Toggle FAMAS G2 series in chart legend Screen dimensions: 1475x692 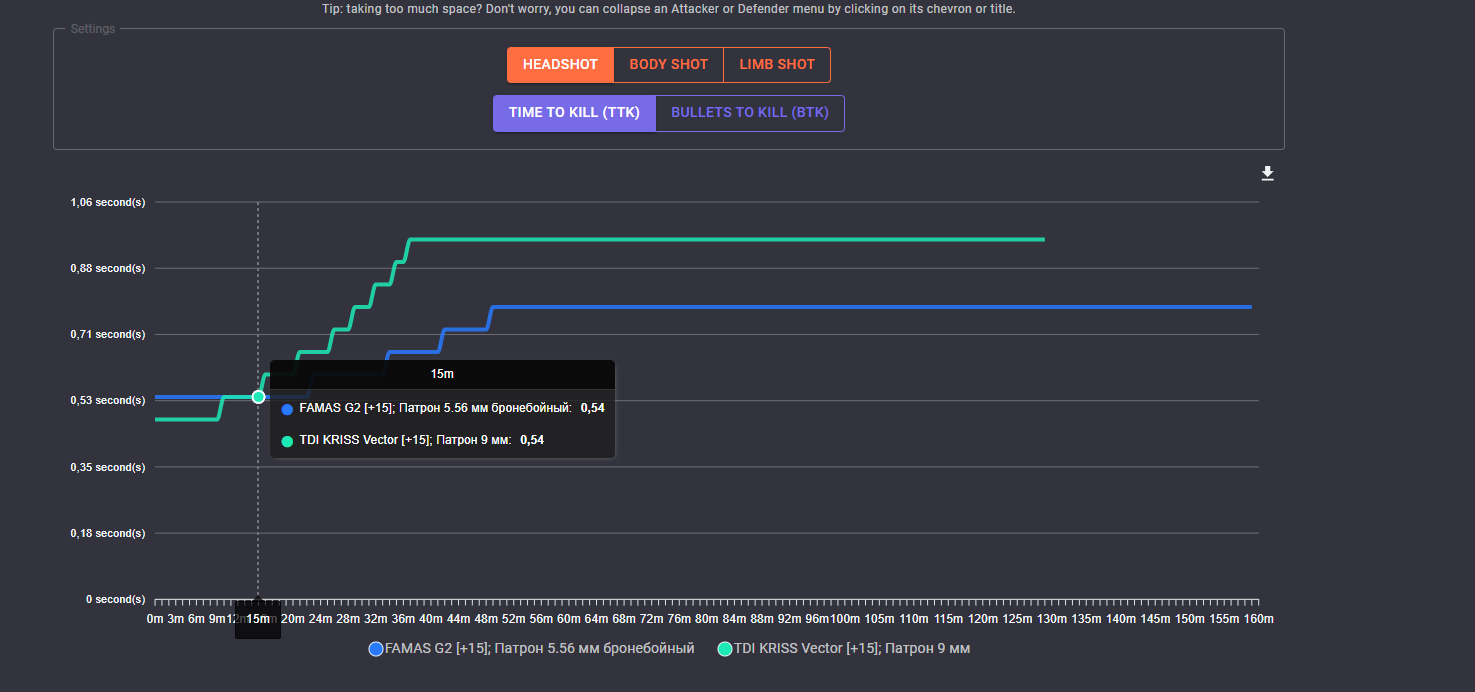click(x=531, y=649)
